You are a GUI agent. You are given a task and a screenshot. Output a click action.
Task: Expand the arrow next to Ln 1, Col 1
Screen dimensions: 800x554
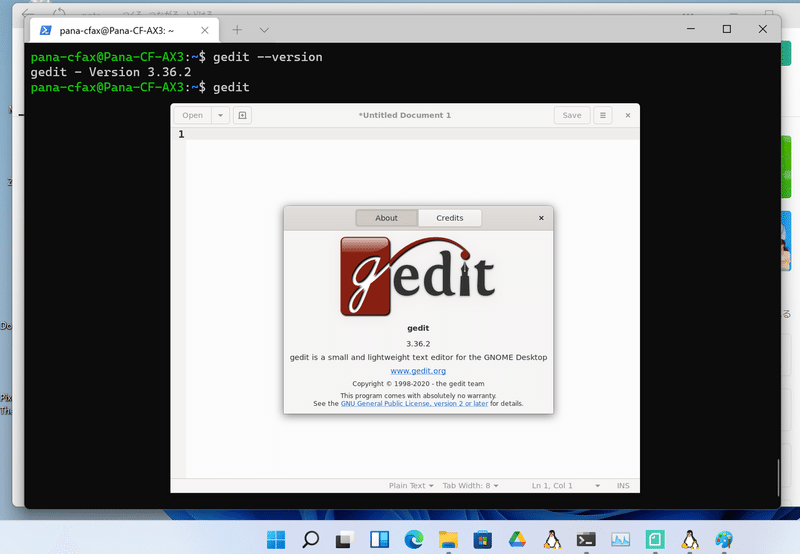[x=597, y=486]
